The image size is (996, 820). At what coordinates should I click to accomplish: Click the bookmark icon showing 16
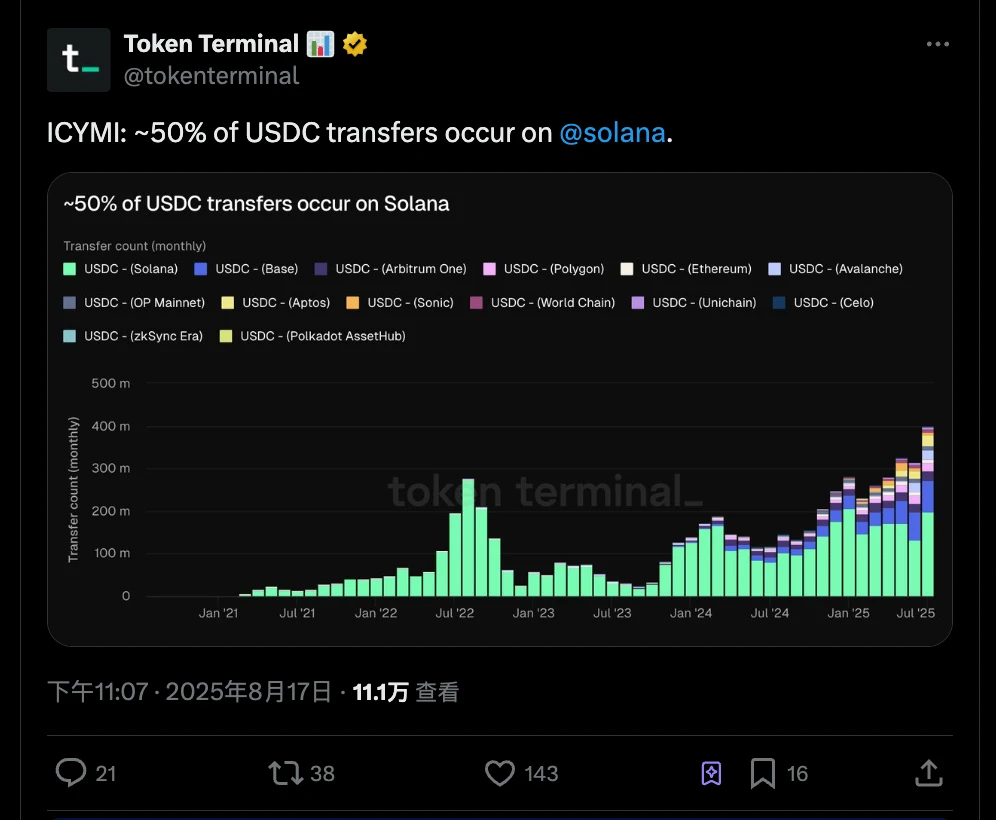pos(764,773)
